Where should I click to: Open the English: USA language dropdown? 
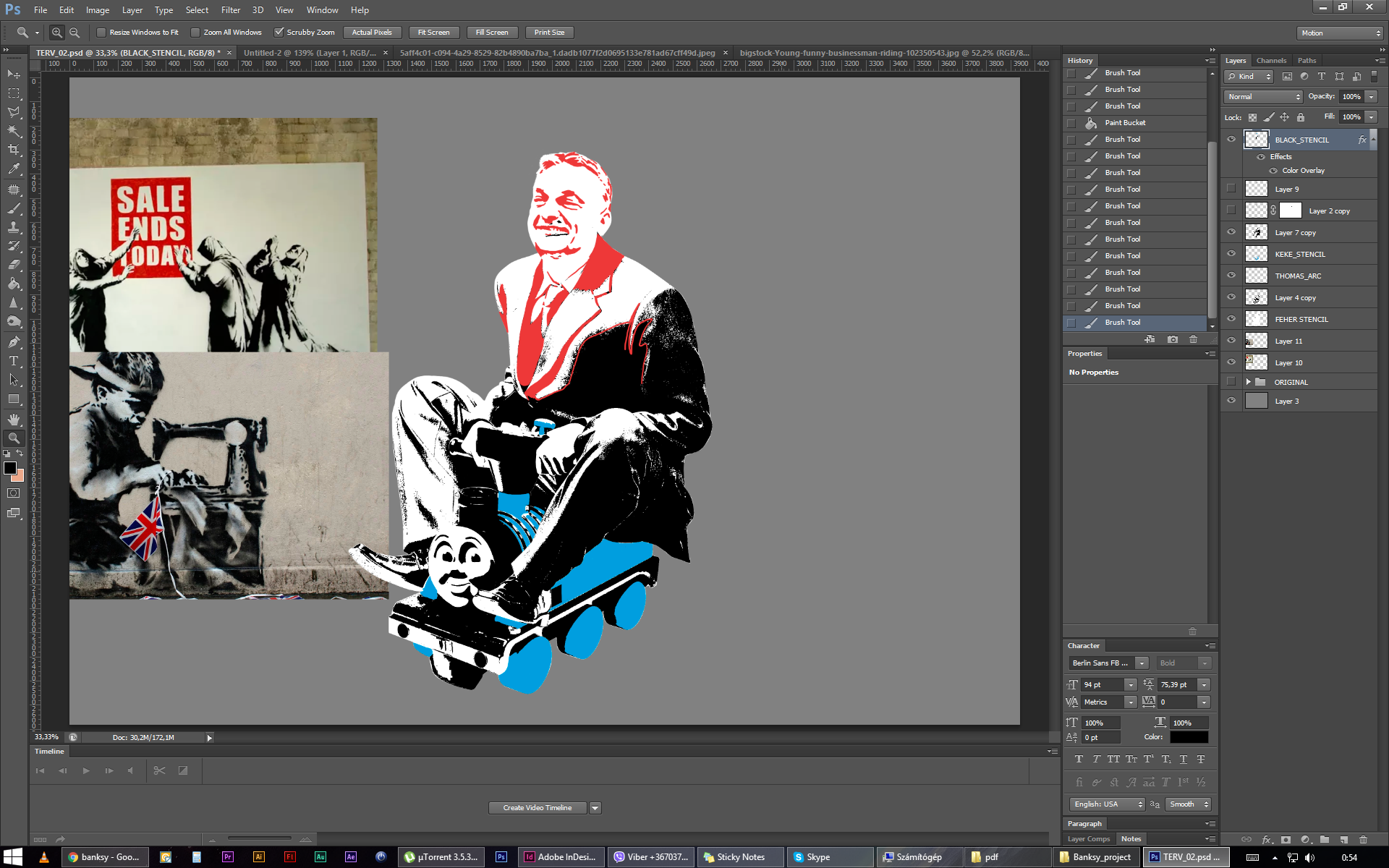pos(1108,804)
